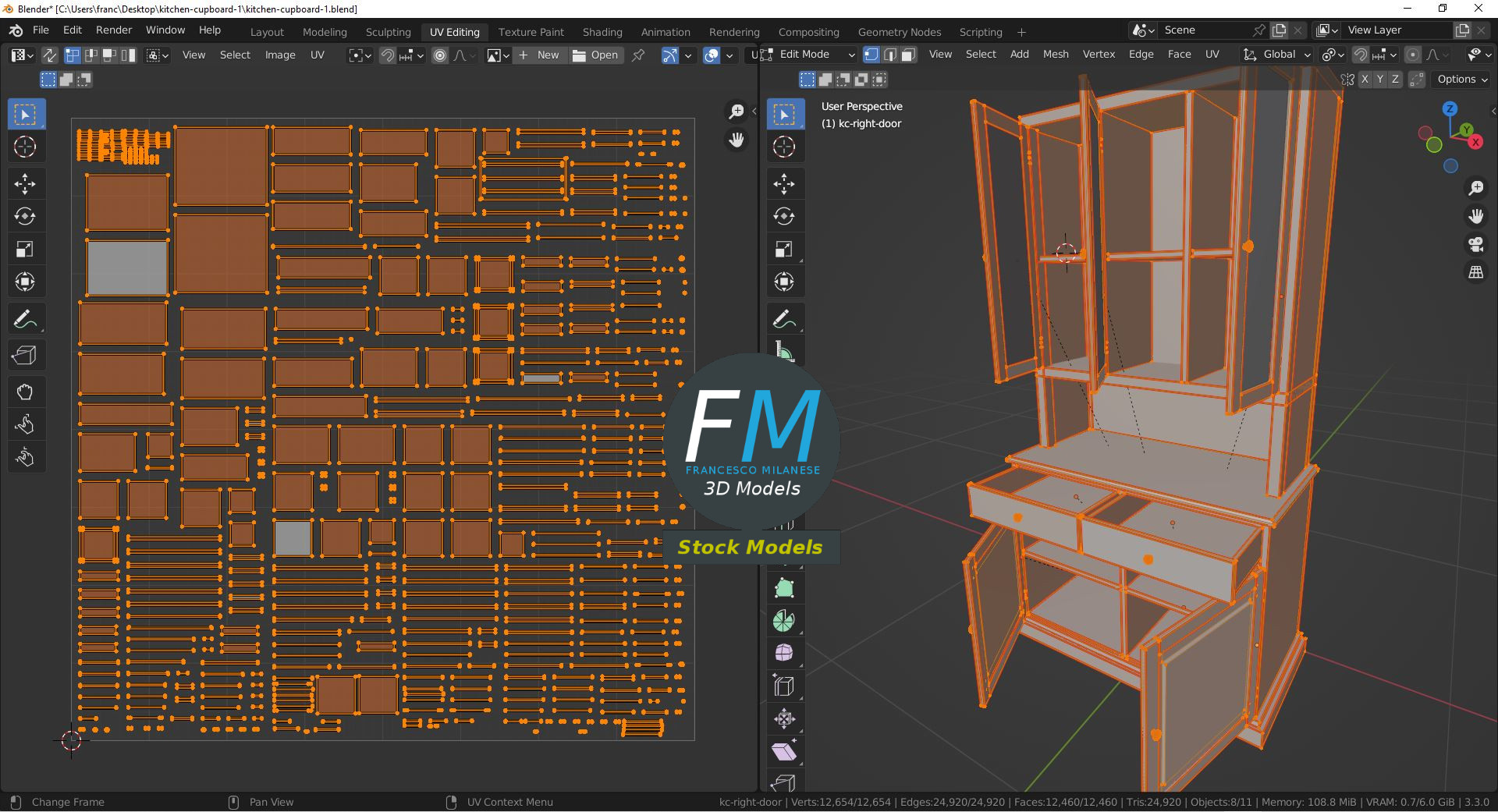Select the Annotate tool in UV editor
The height and width of the screenshot is (812, 1498).
pos(25,319)
